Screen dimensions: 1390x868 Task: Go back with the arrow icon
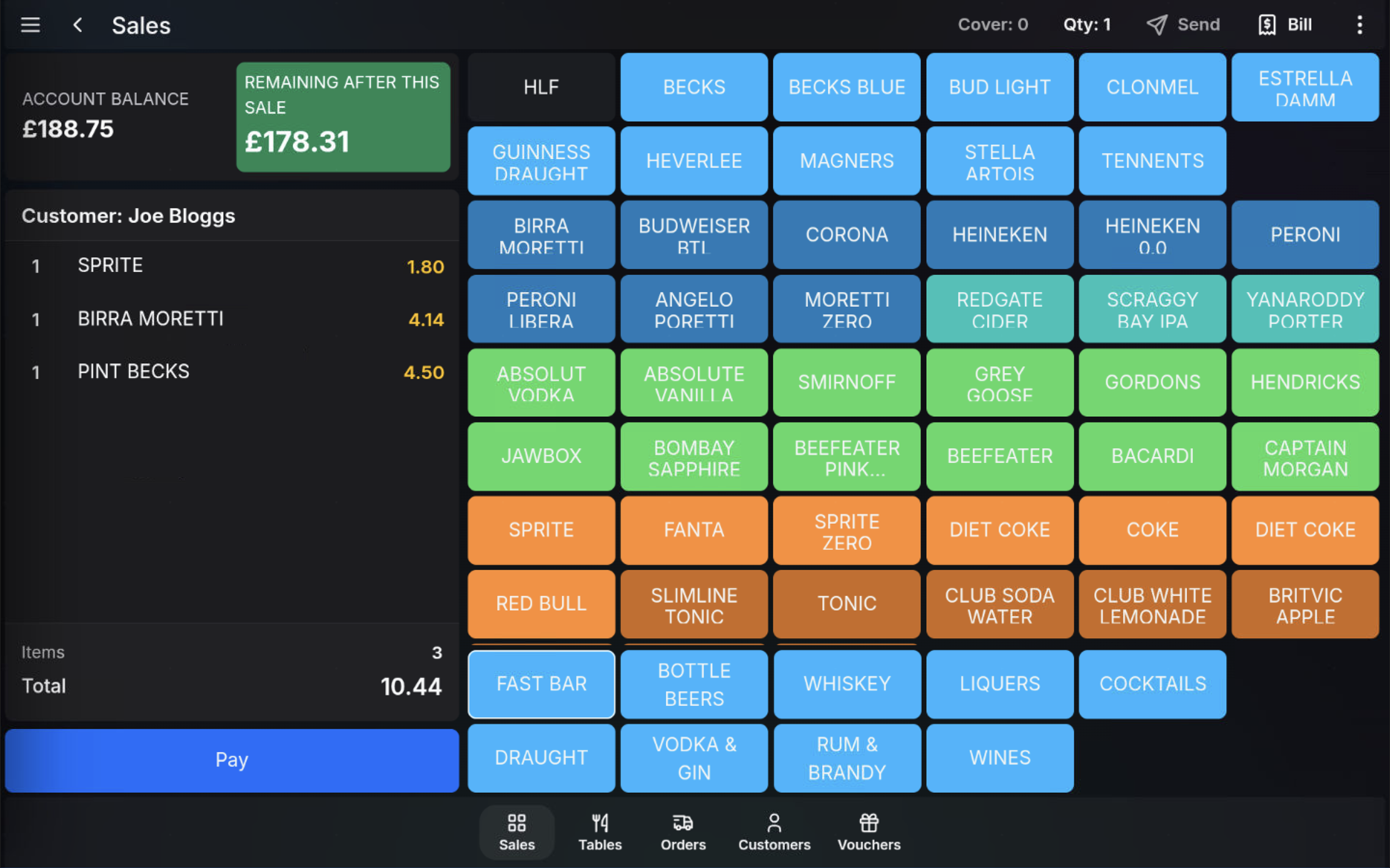tap(78, 25)
